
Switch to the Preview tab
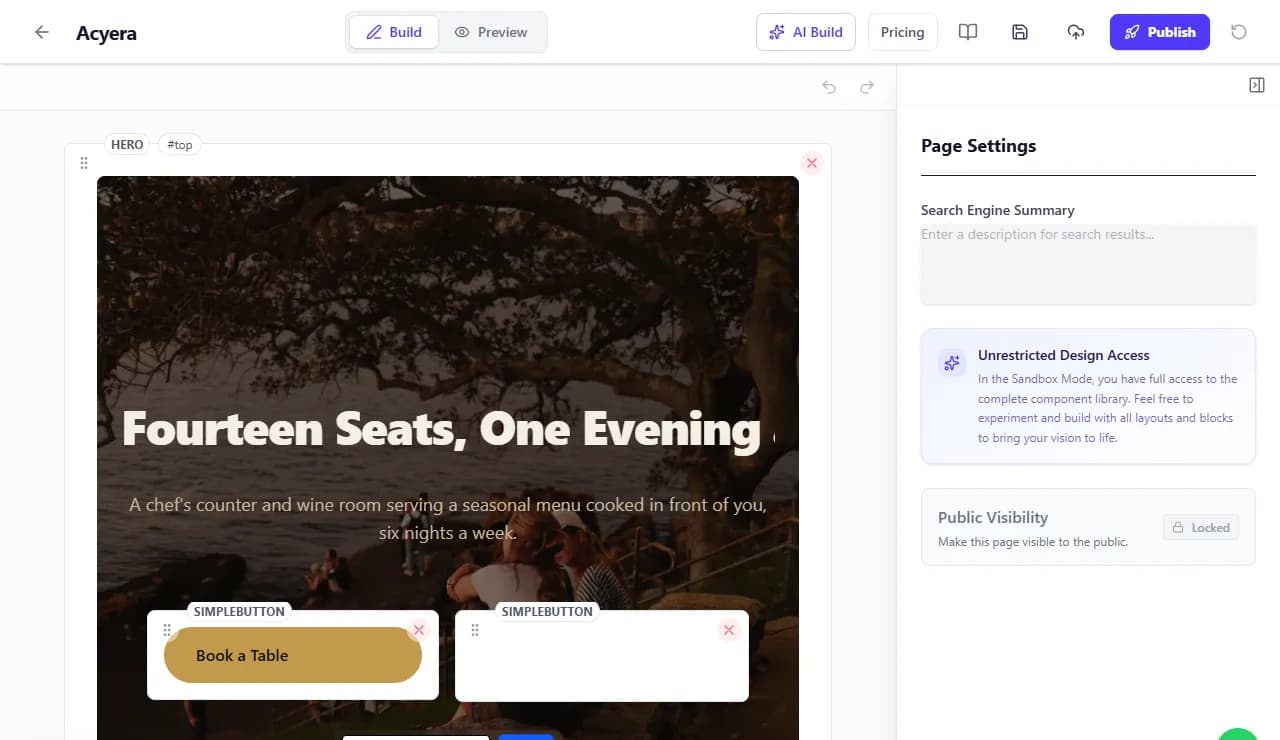click(491, 32)
